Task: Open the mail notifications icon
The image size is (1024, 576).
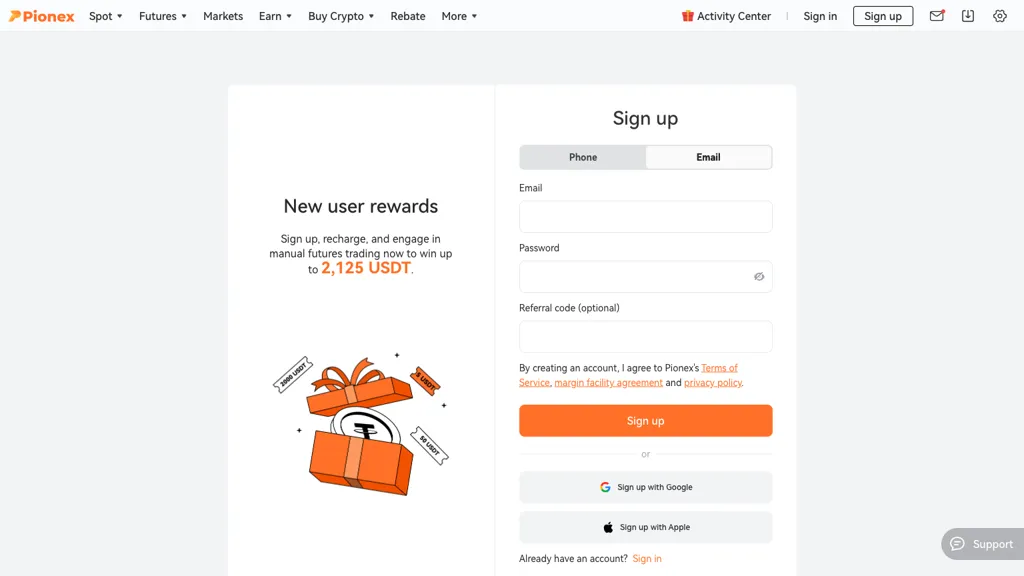Action: click(937, 16)
